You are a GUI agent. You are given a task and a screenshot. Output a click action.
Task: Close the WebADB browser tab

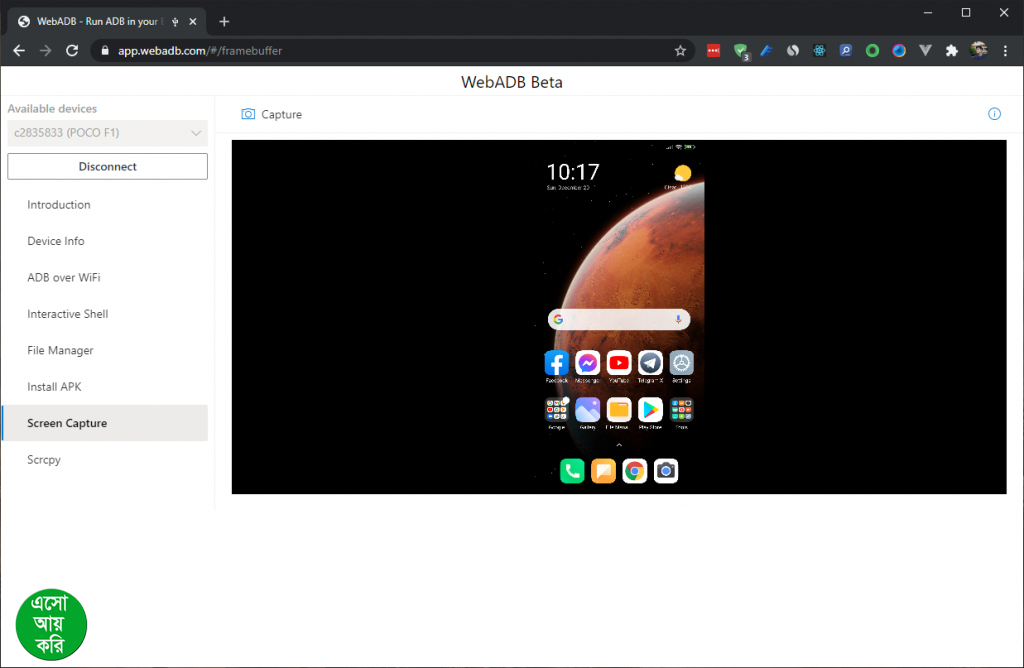click(x=193, y=21)
